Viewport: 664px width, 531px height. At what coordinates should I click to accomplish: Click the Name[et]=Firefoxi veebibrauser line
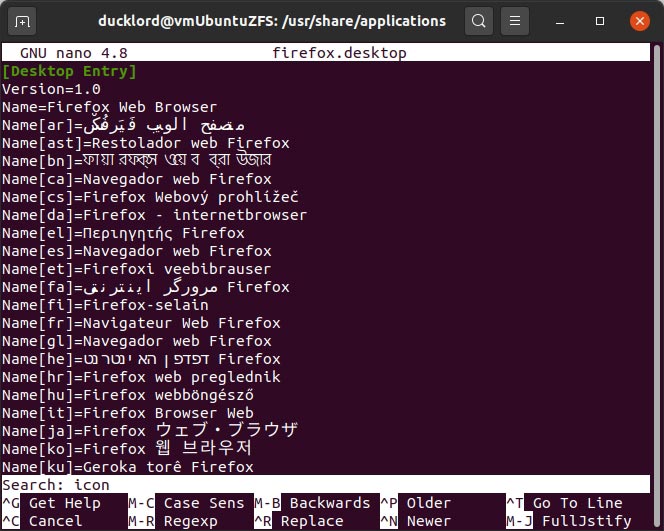pyautogui.click(x=137, y=269)
